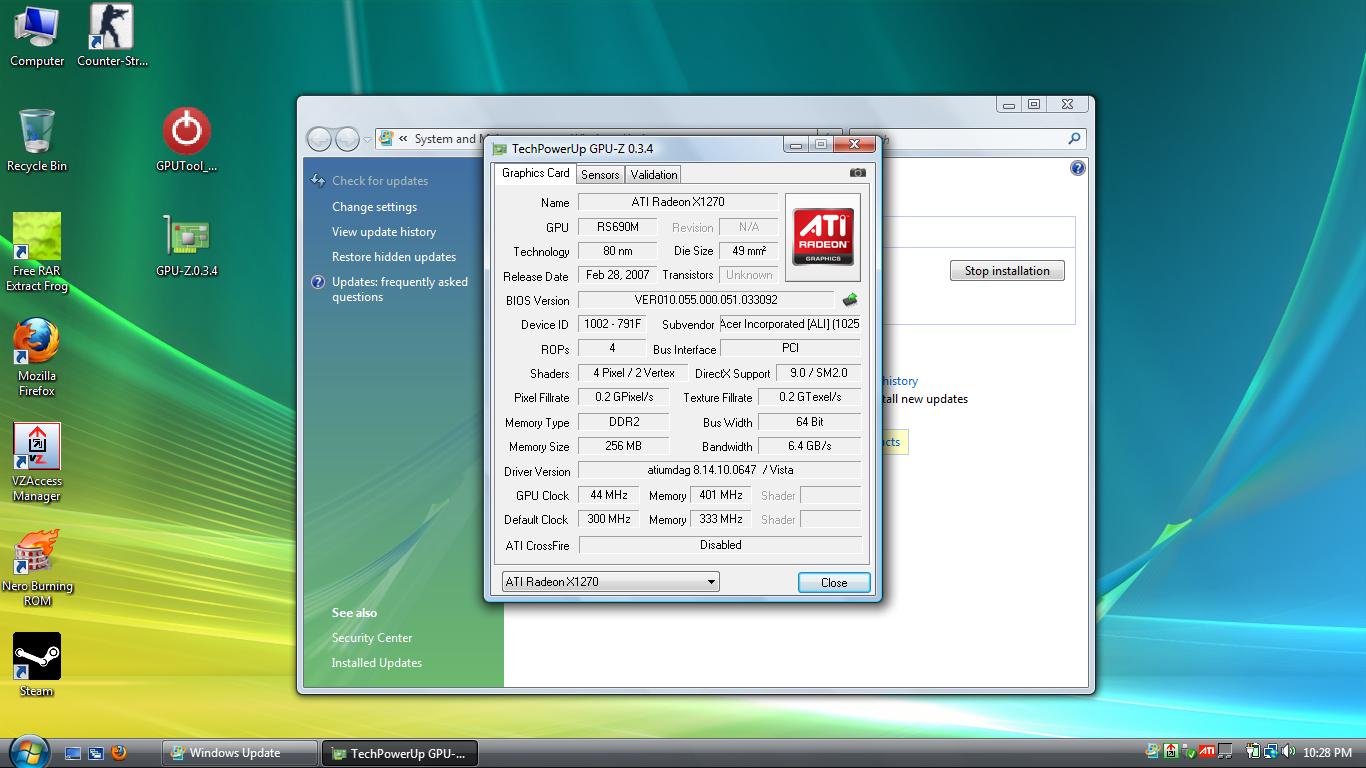Select the Counter-Strike desktop shortcut
Image resolution: width=1366 pixels, height=768 pixels.
tap(112, 36)
